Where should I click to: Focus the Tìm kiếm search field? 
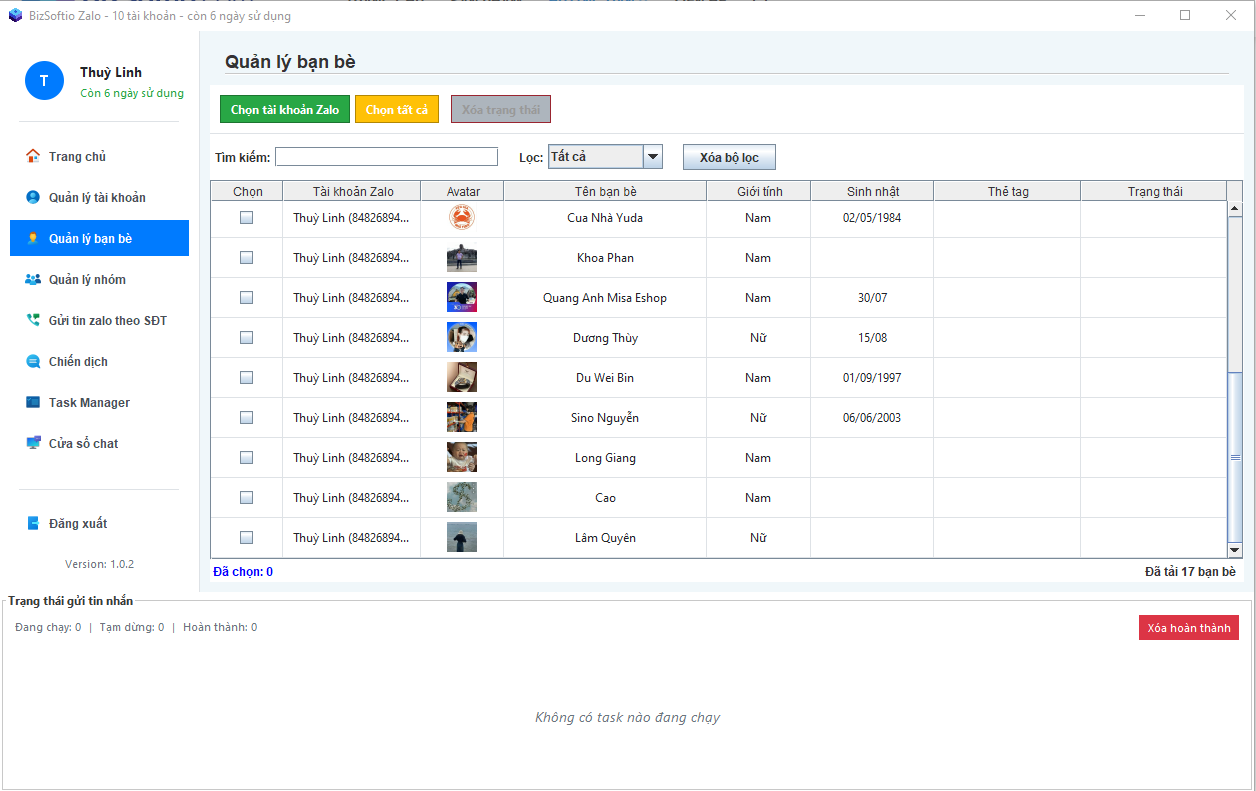[x=386, y=157]
